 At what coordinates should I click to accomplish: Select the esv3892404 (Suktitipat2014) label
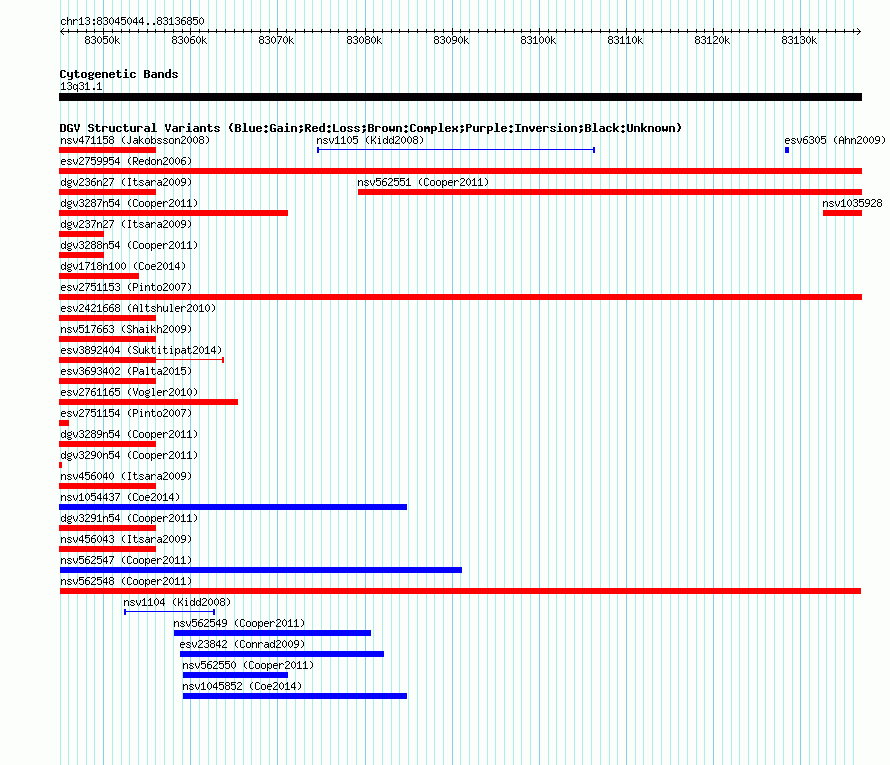(141, 350)
